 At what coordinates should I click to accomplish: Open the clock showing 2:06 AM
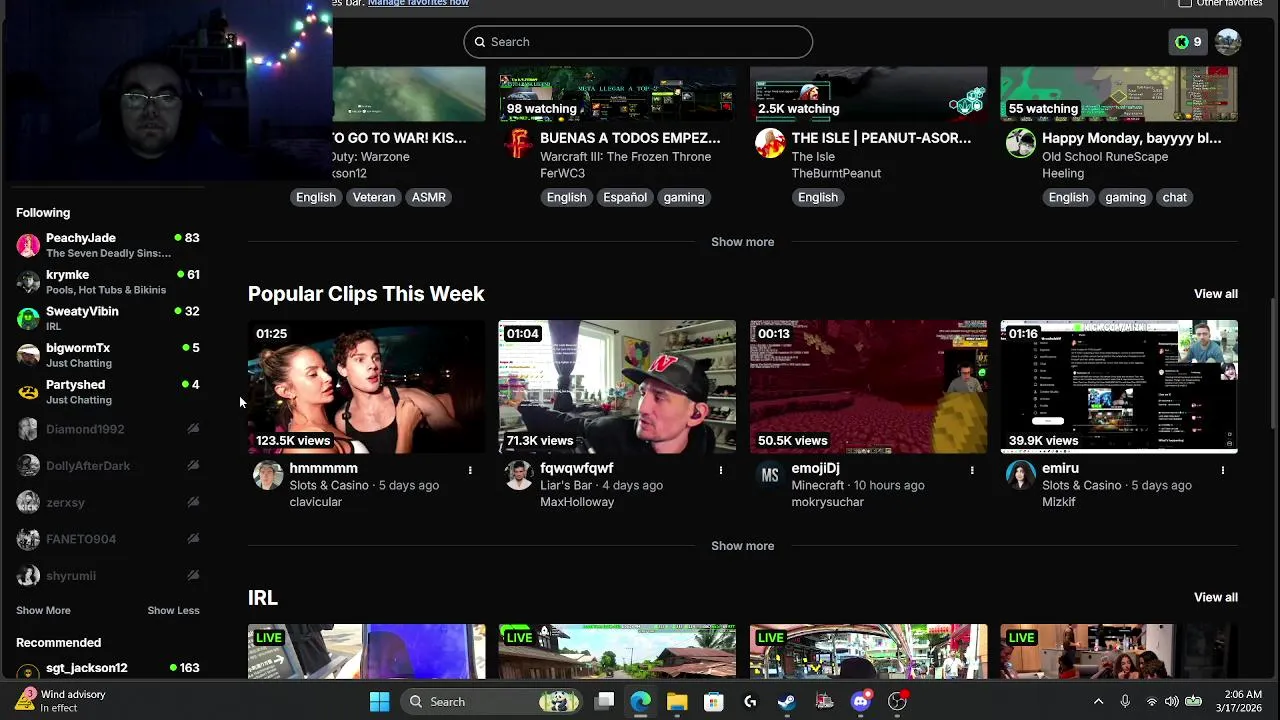point(1244,701)
